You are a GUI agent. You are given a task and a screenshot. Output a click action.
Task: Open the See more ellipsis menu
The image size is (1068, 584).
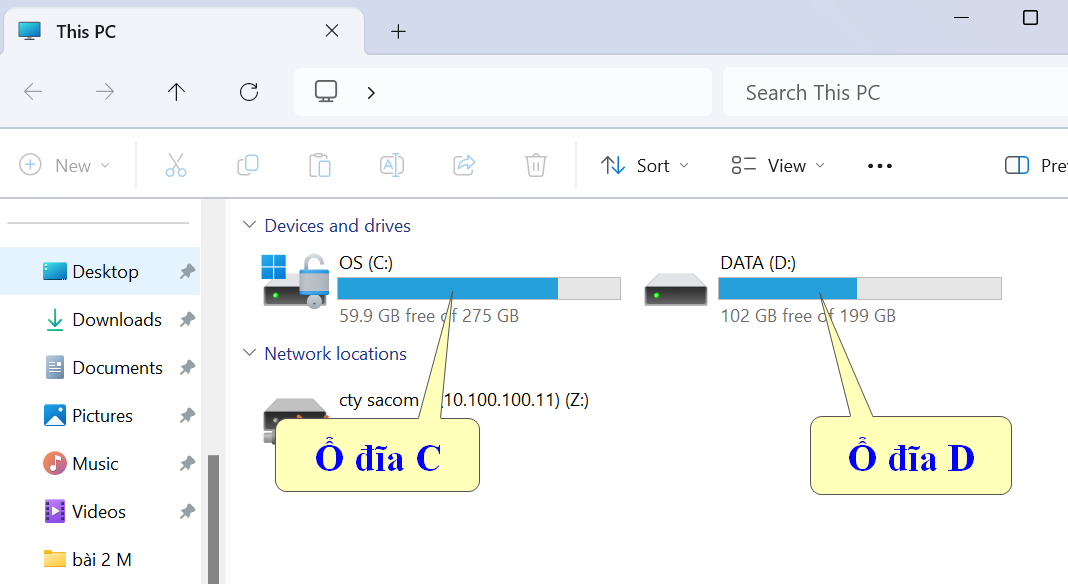[880, 166]
